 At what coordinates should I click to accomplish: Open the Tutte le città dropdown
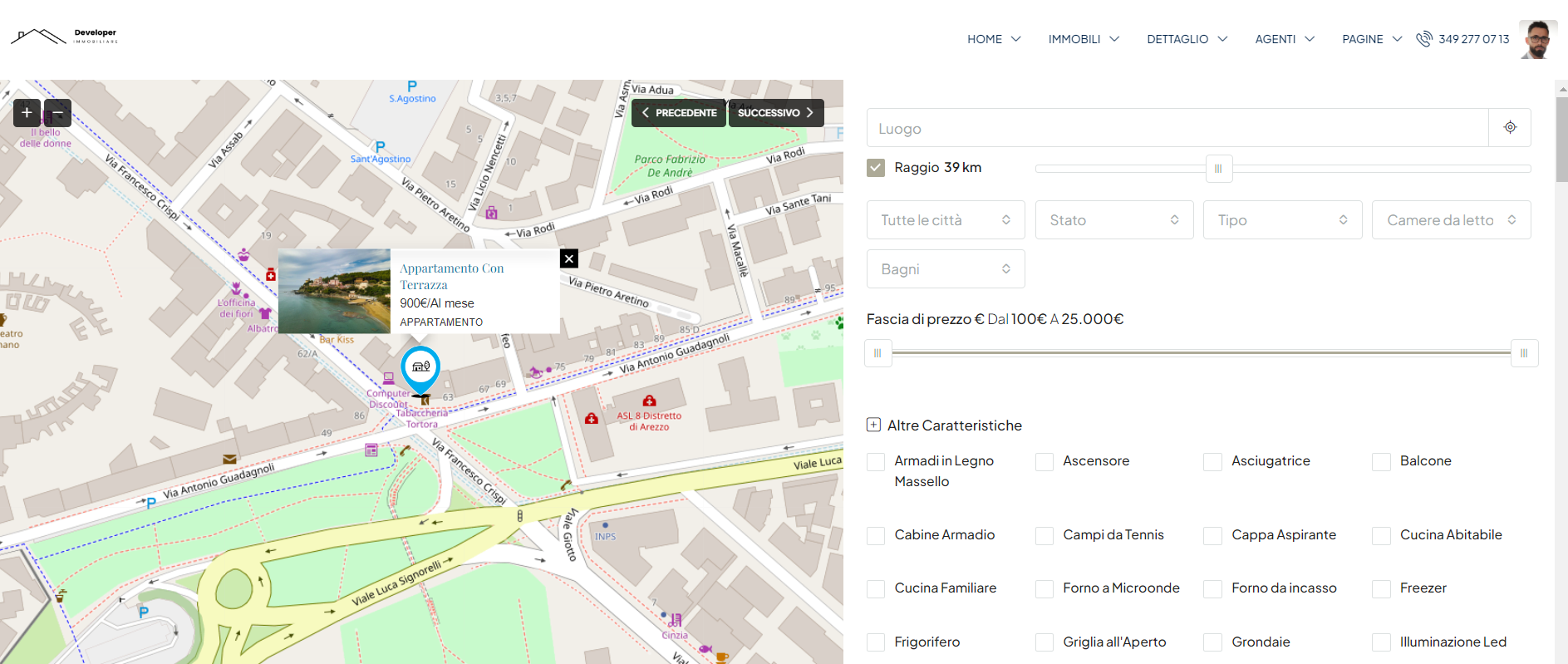pos(945,220)
